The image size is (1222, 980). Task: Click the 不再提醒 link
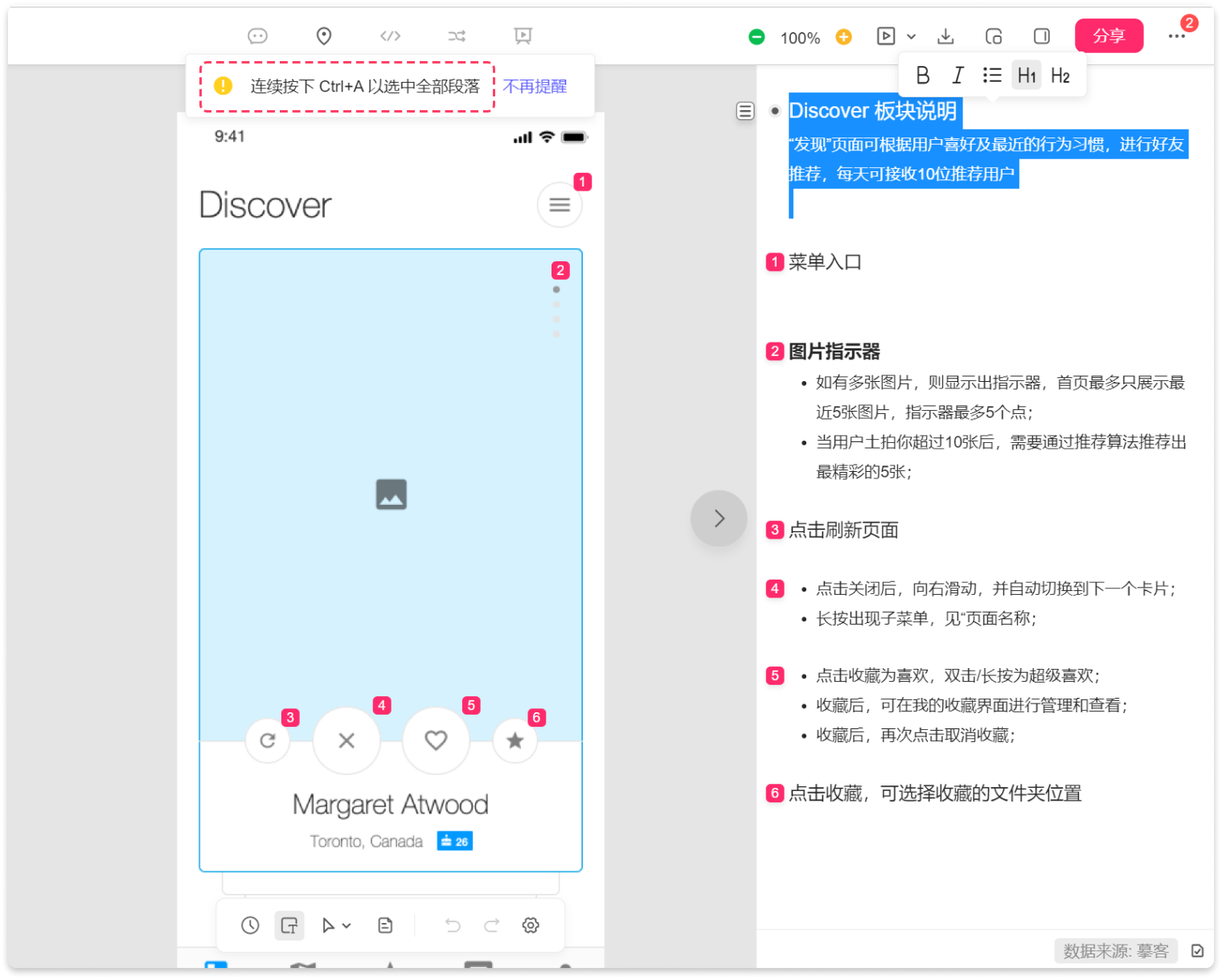(x=535, y=86)
